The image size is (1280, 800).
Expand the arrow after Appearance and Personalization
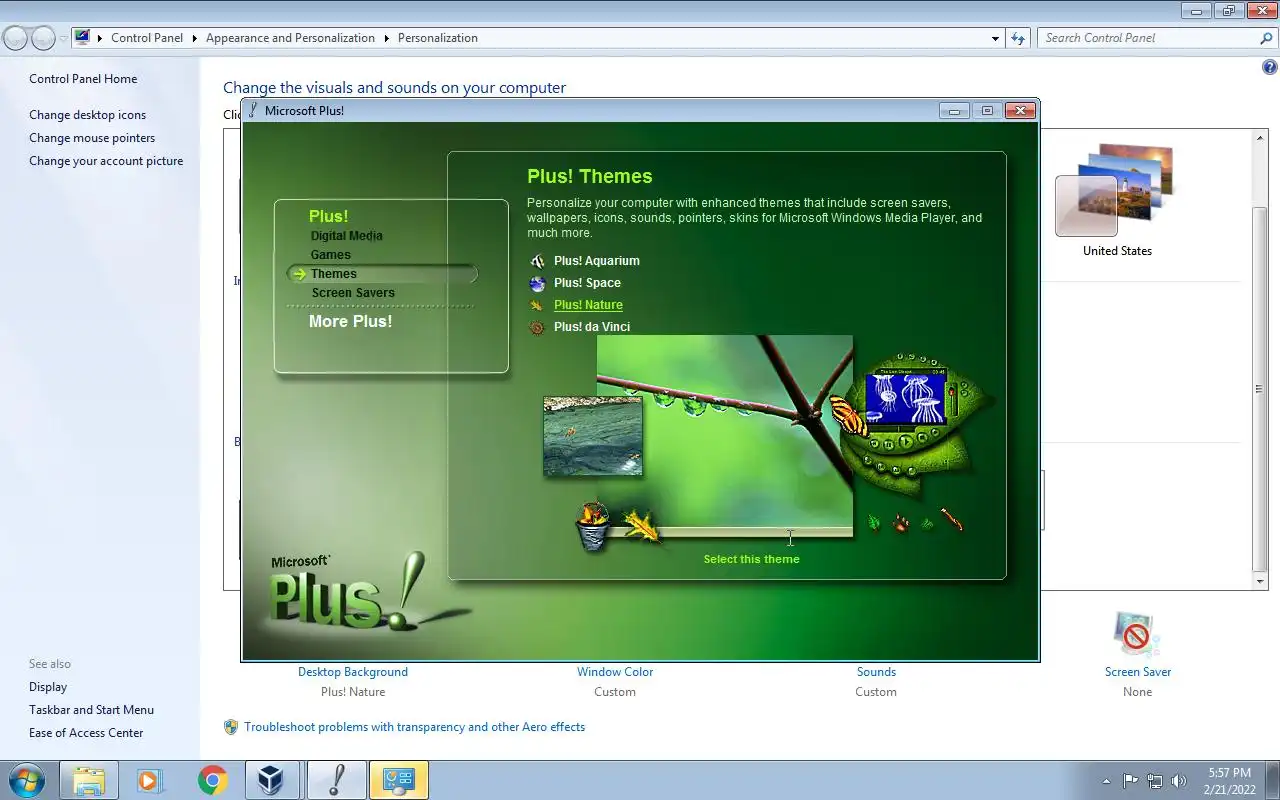386,38
